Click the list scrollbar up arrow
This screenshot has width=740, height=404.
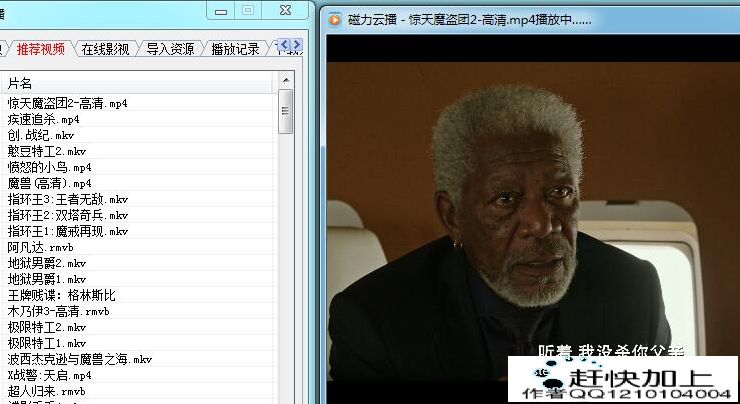[286, 81]
